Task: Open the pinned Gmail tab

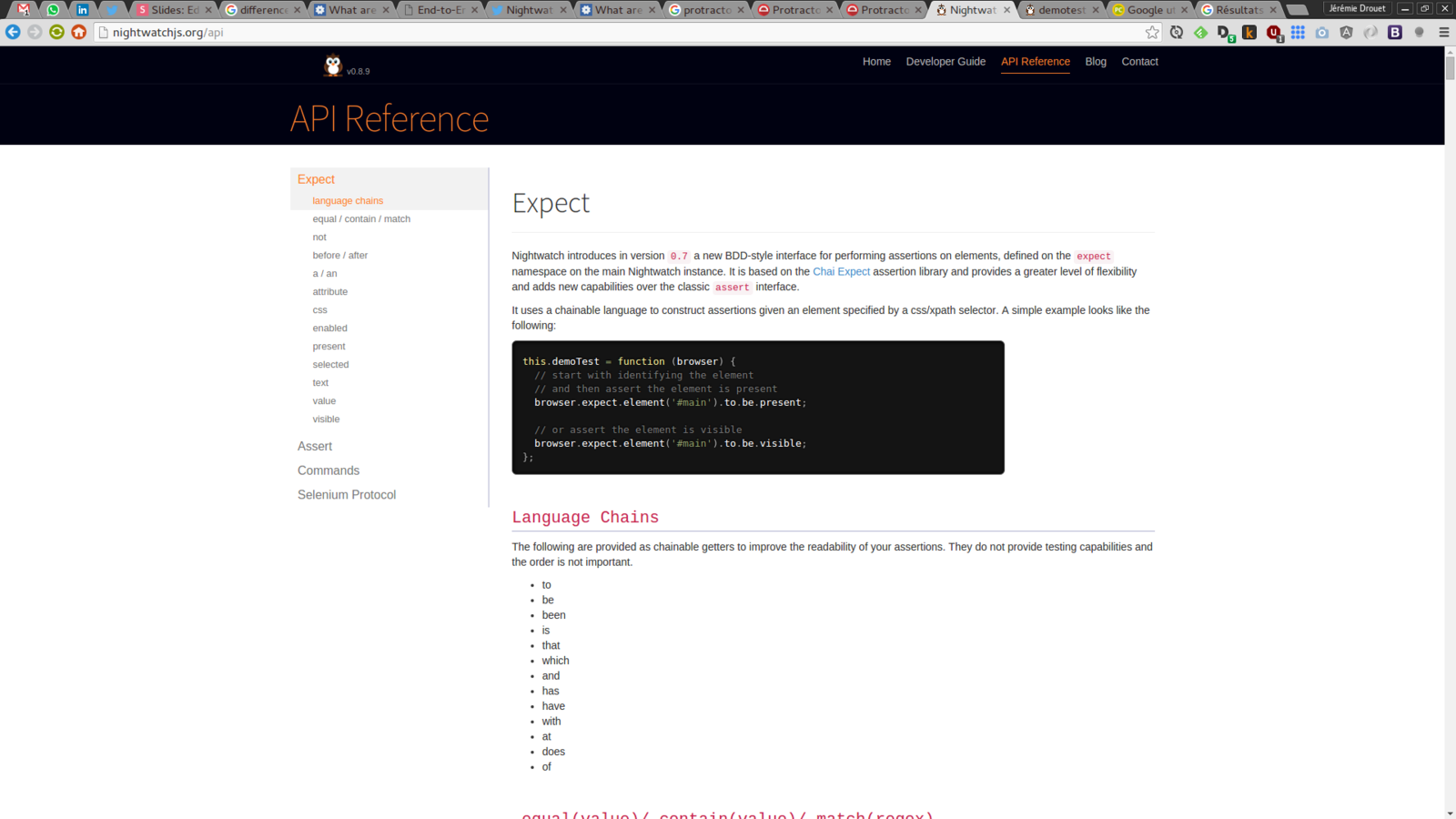Action: (24, 9)
